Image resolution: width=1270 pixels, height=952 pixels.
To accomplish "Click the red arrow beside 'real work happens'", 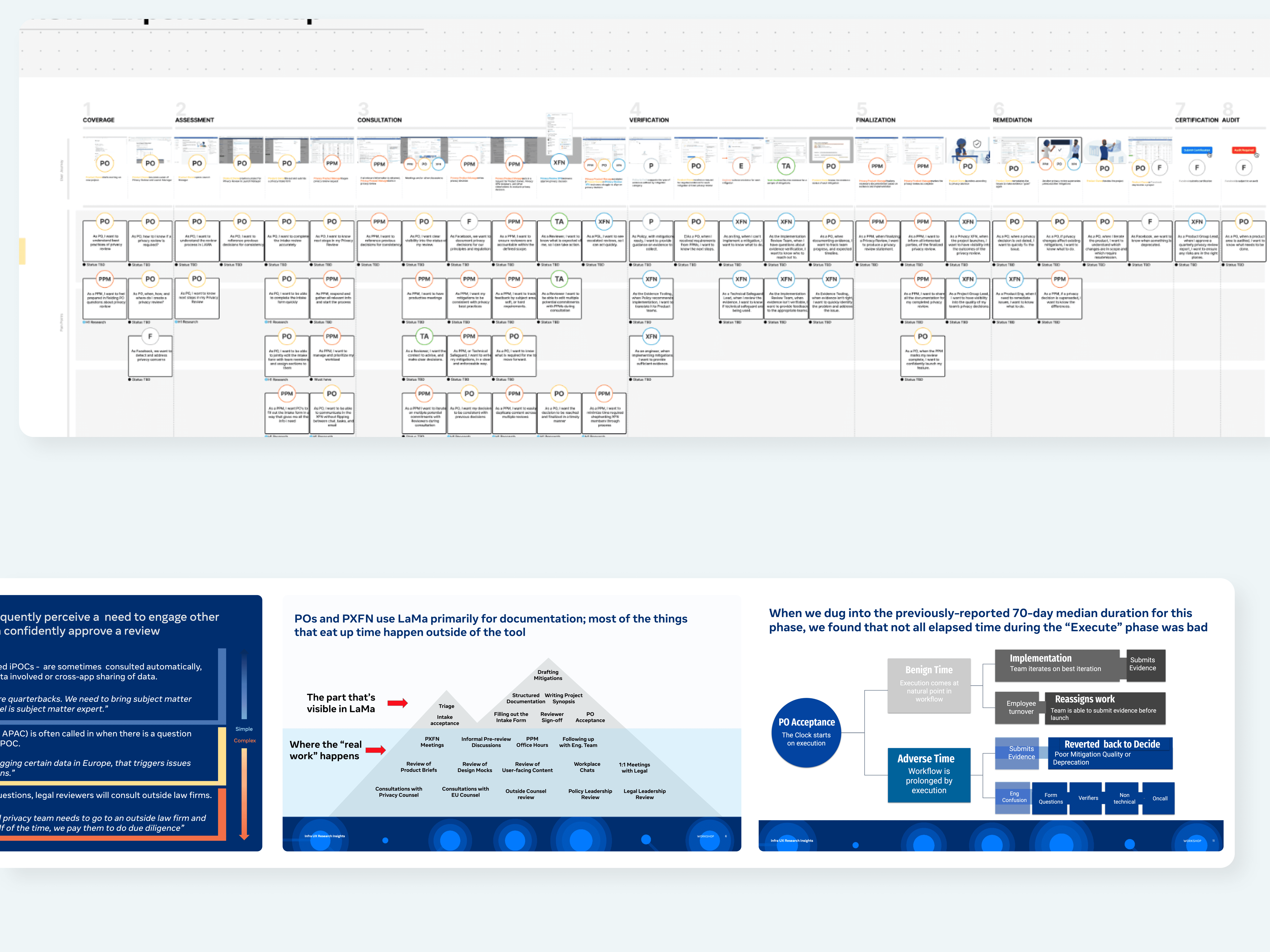I will point(375,750).
